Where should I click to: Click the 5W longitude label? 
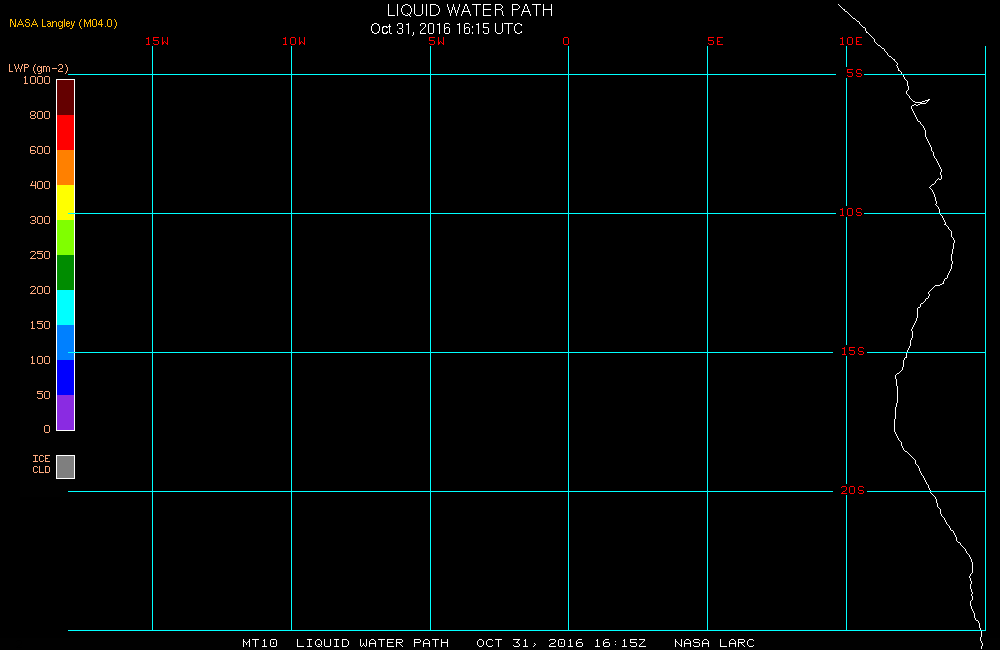[x=437, y=41]
